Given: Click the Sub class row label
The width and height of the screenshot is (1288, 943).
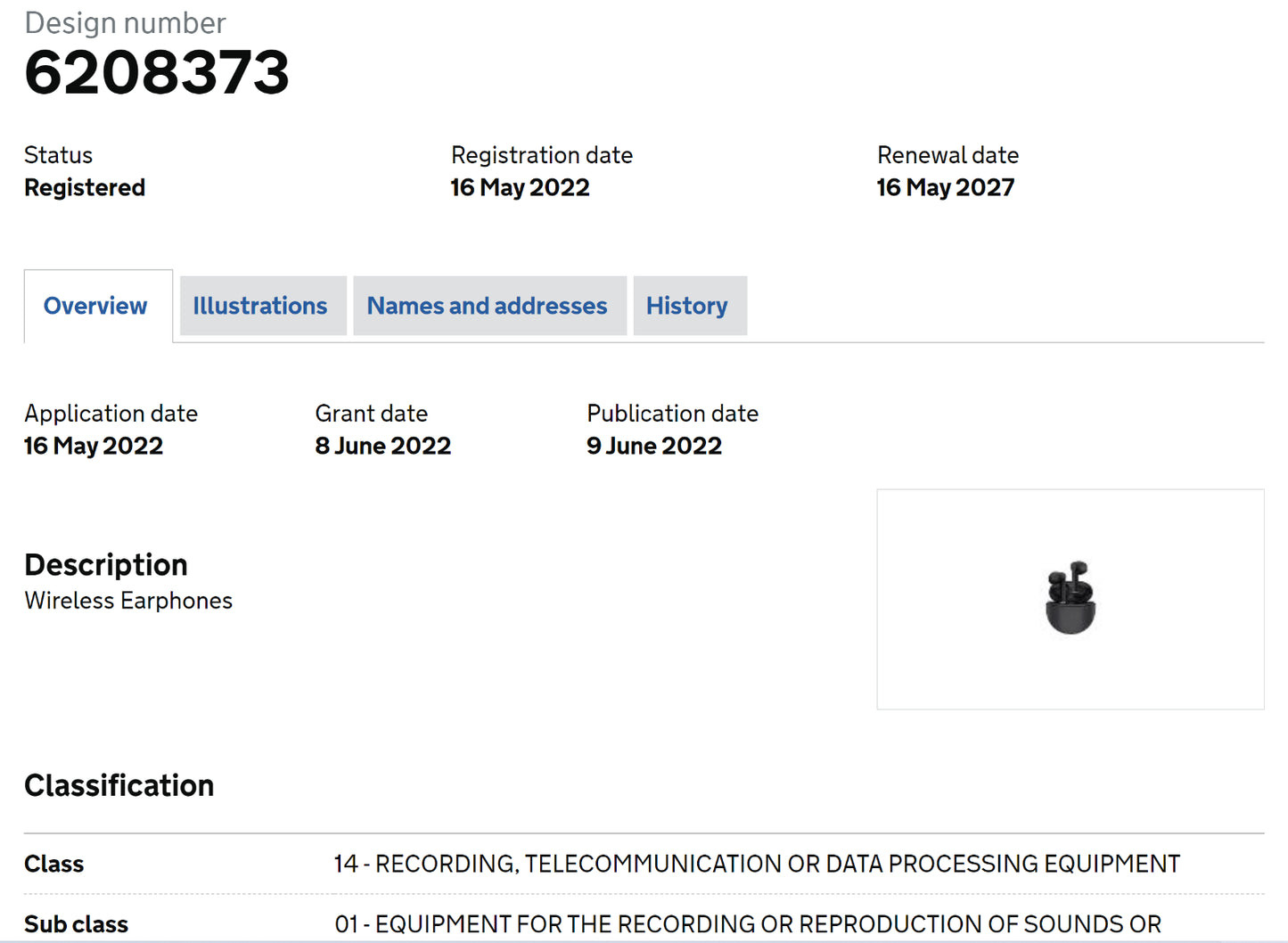Looking at the screenshot, I should (77, 924).
